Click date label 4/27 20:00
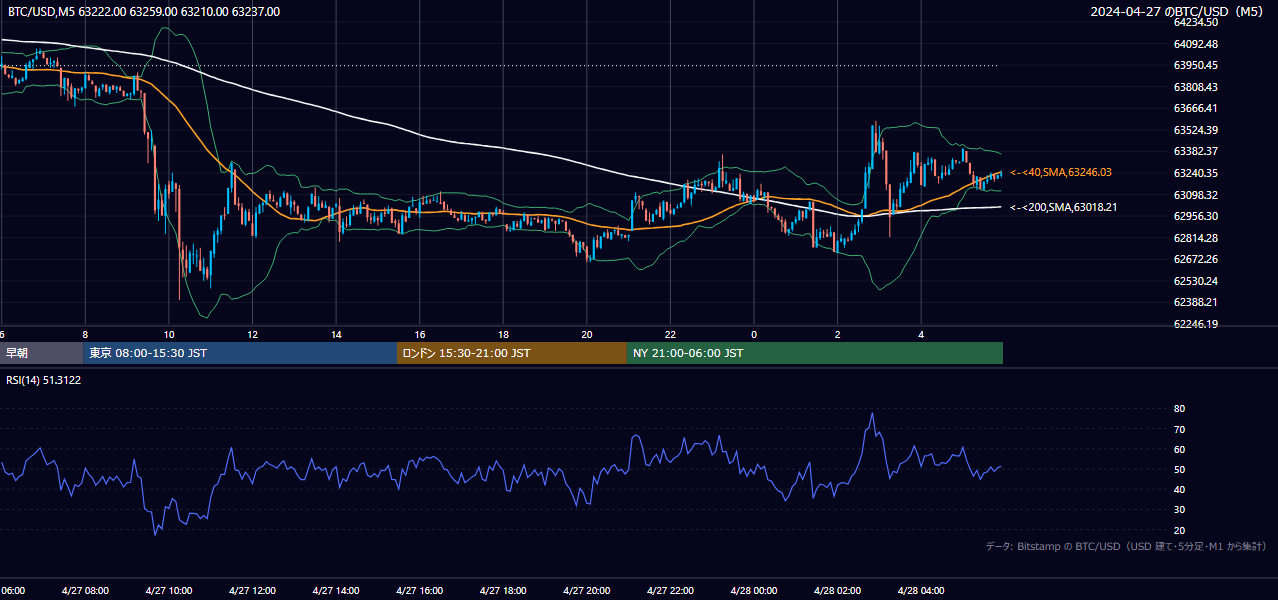 [x=587, y=590]
